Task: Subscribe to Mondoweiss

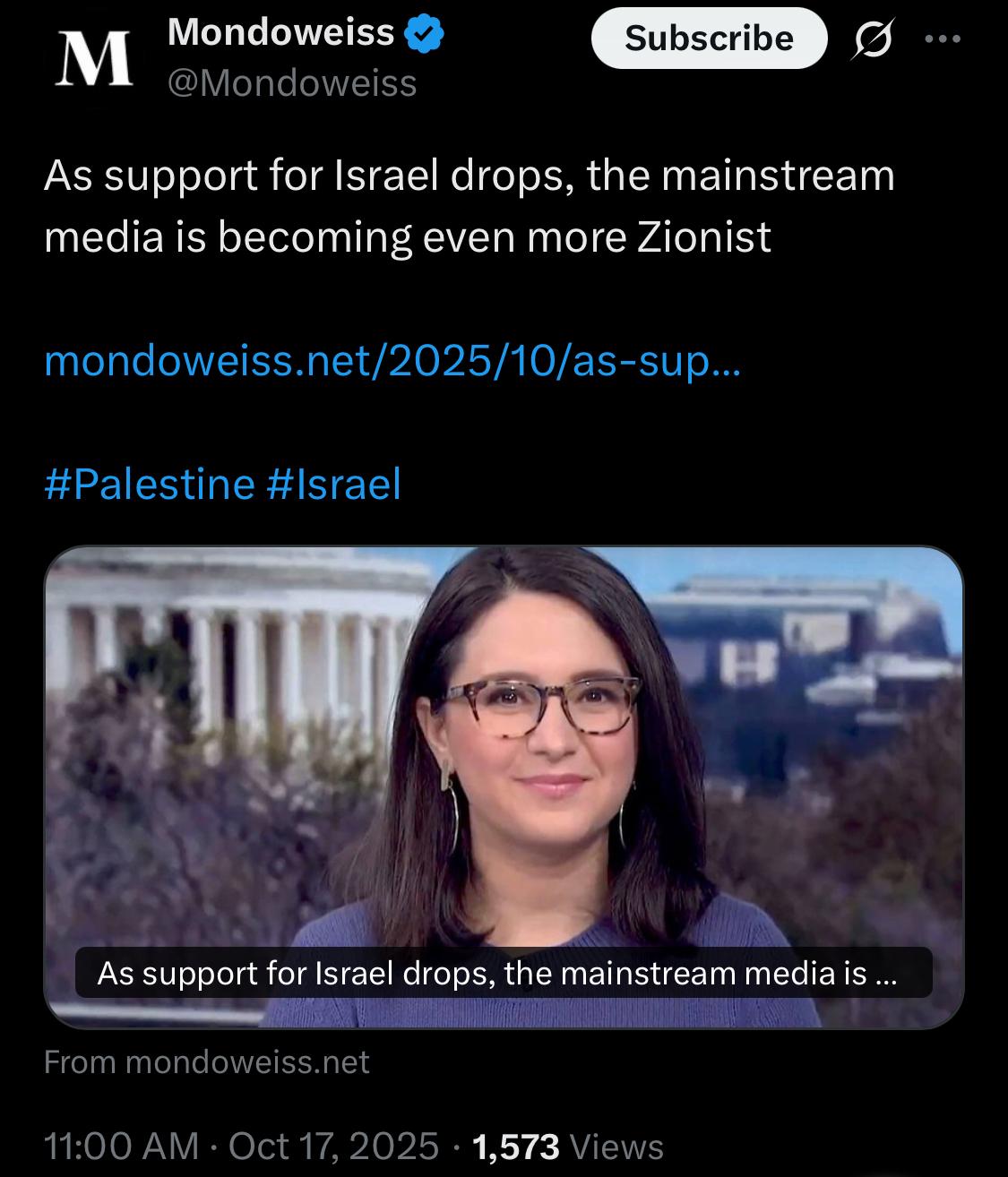Action: [709, 38]
